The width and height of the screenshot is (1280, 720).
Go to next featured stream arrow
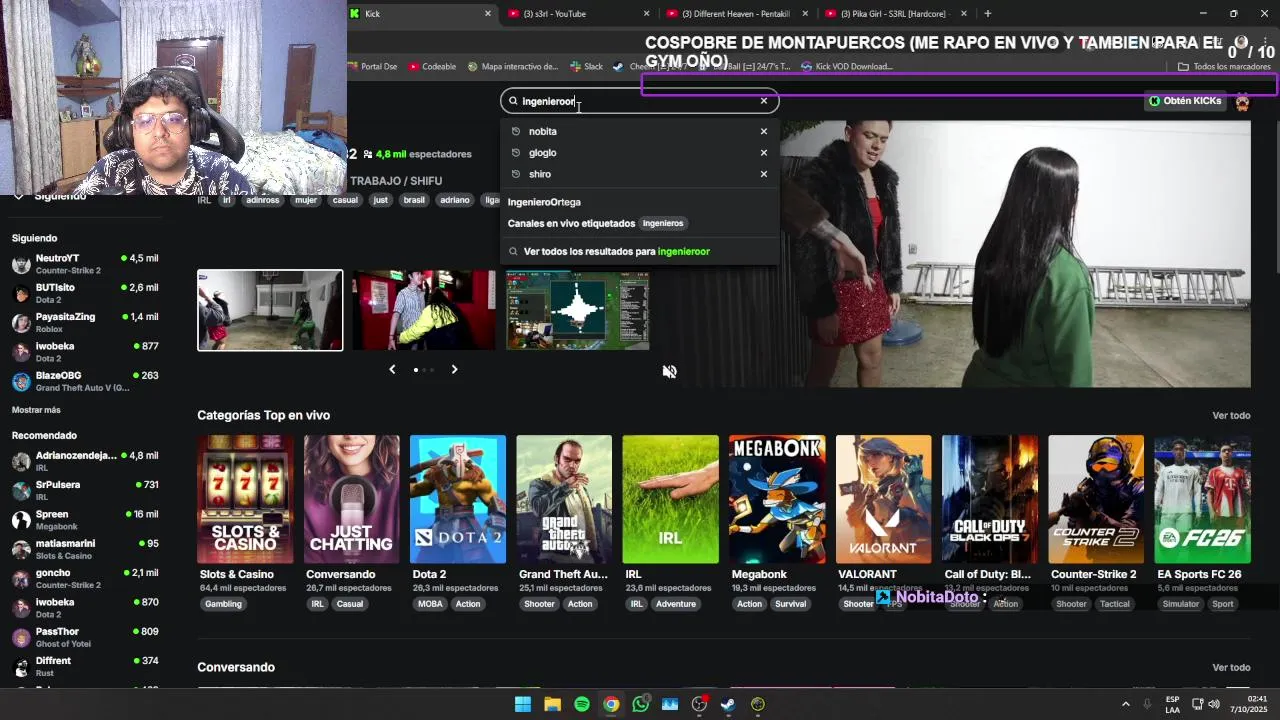coord(454,369)
